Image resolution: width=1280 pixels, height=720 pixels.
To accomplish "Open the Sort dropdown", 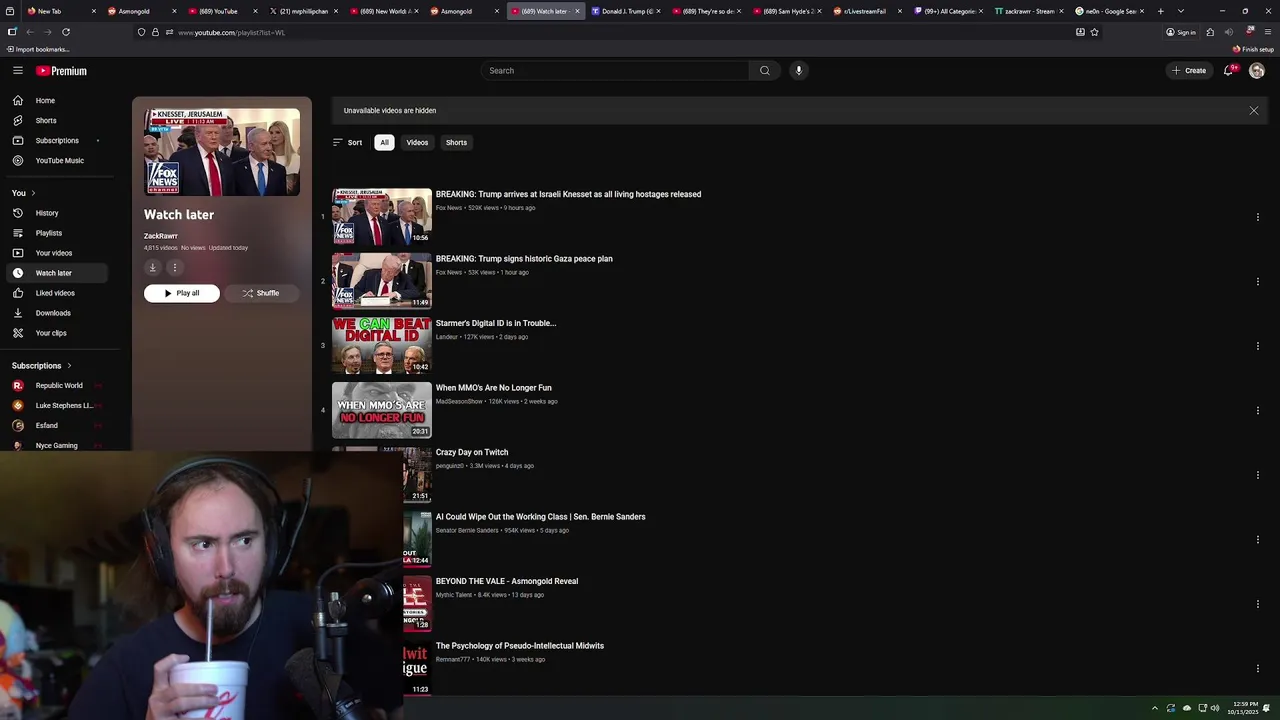I will click(347, 142).
